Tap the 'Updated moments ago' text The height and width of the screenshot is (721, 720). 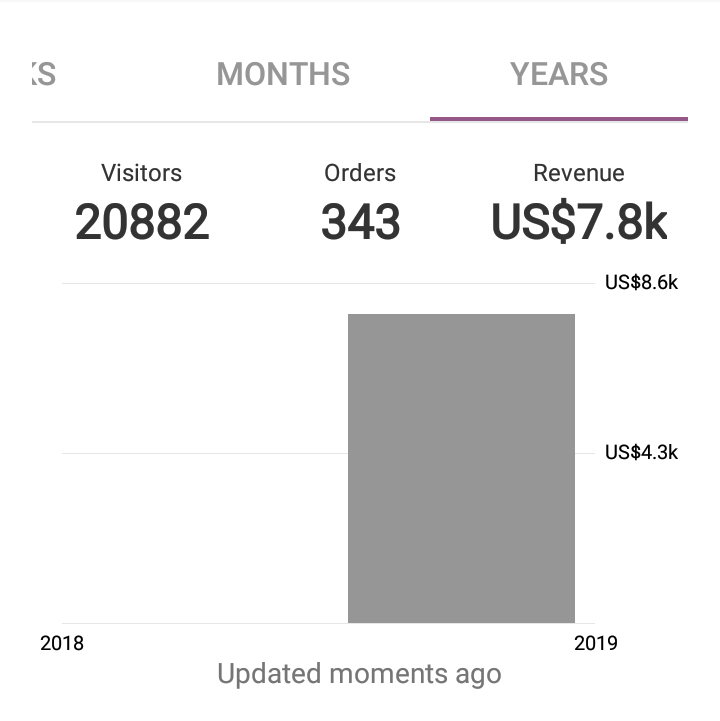coord(359,674)
